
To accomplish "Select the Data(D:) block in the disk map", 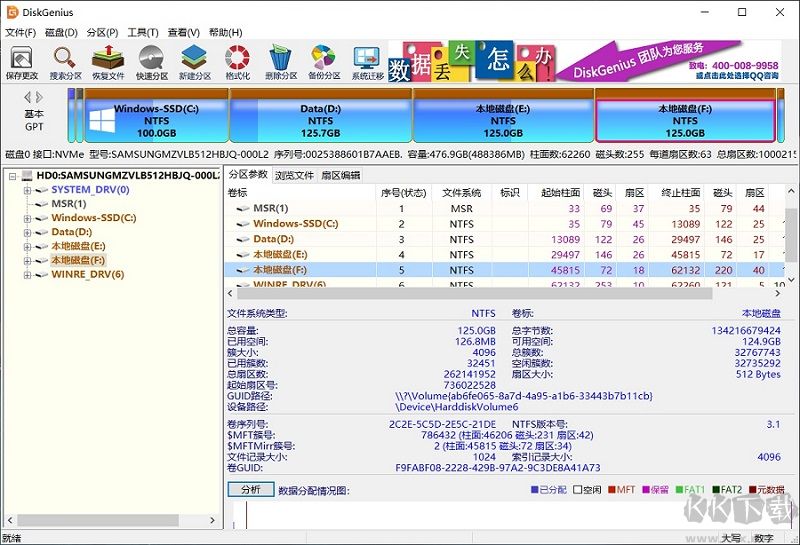I will 320,115.
